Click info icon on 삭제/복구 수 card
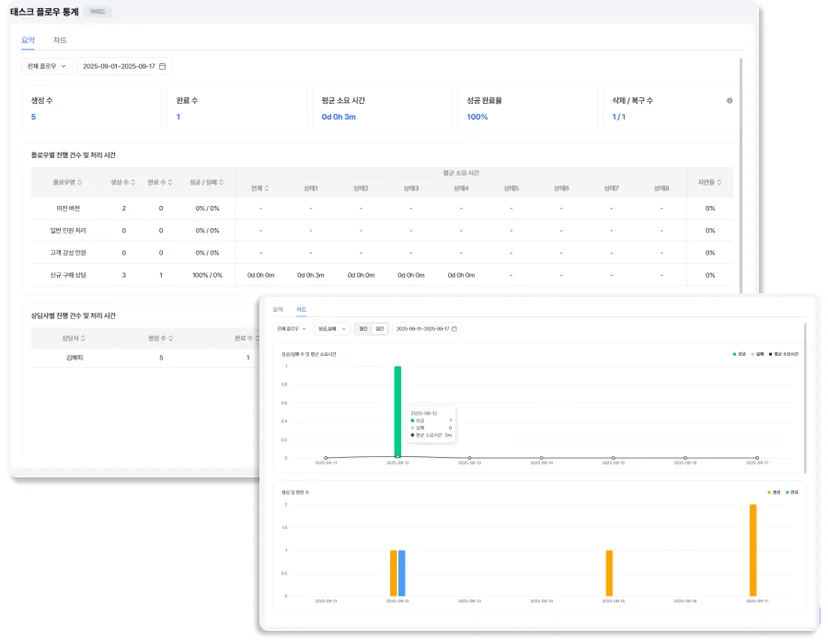This screenshot has width=828, height=640. coord(729,100)
